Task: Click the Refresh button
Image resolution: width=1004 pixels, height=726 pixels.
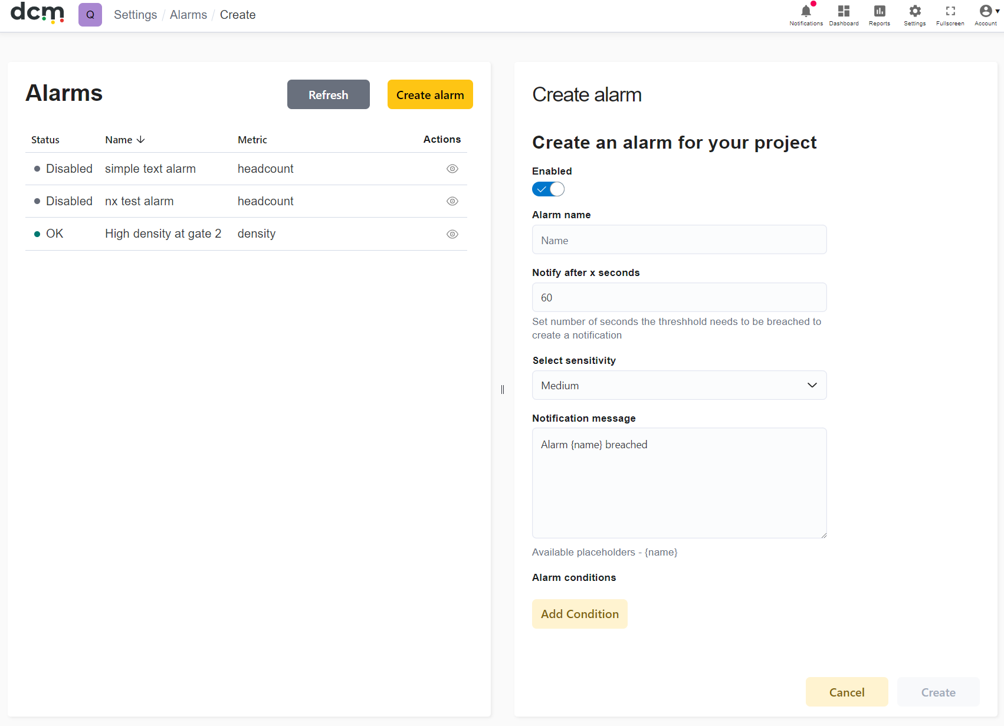Action: click(328, 95)
